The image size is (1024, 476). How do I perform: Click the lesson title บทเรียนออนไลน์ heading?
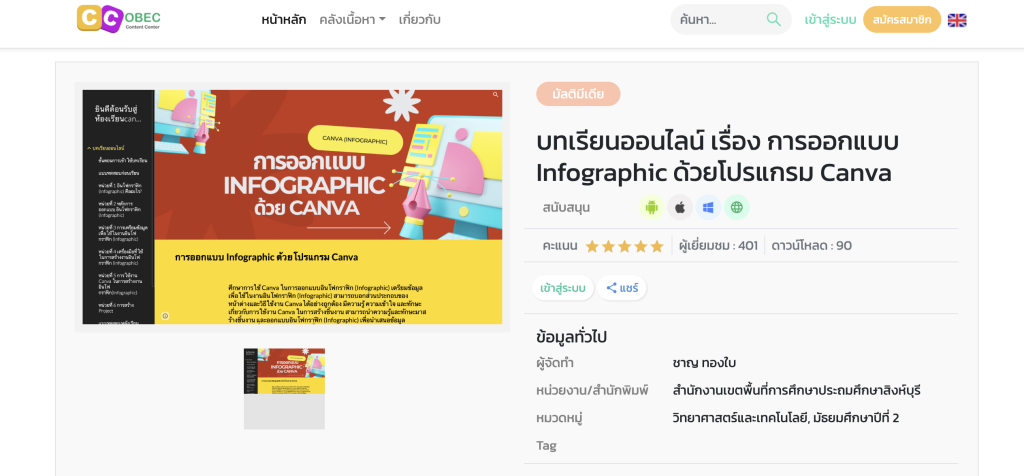[x=717, y=157]
